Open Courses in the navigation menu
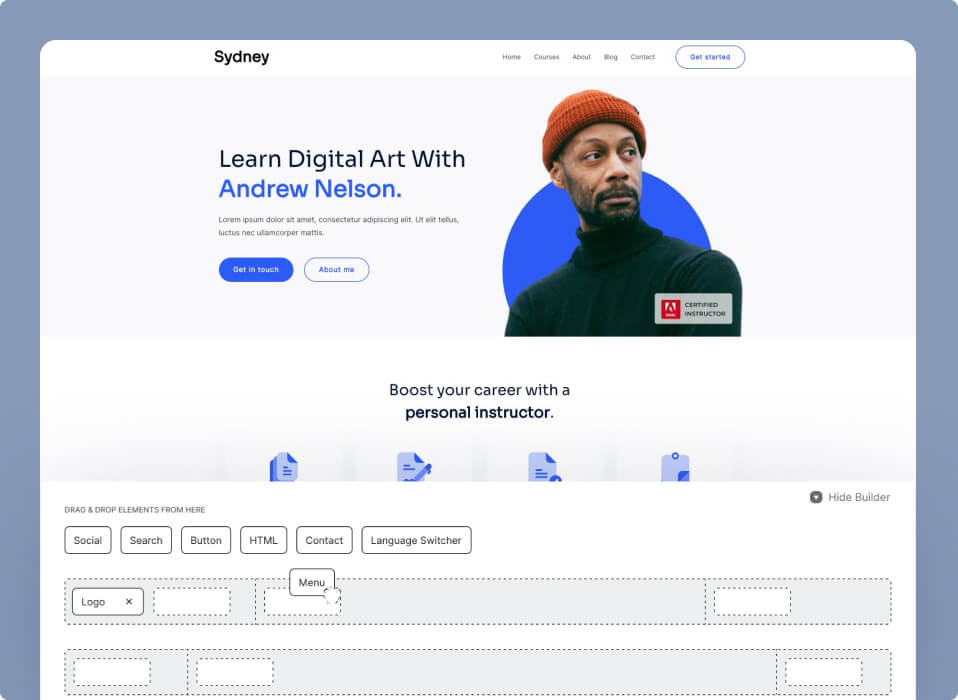Screen dimensions: 958x700 tap(547, 57)
